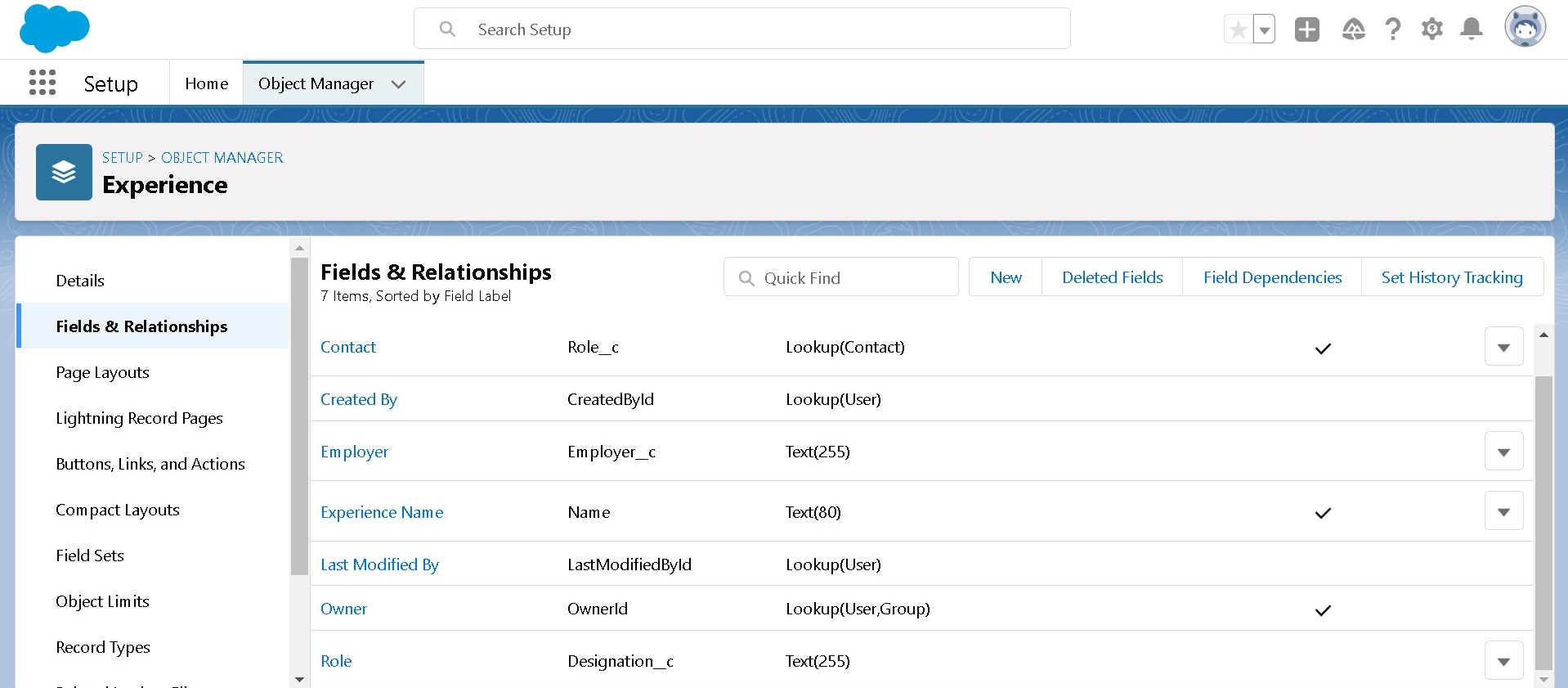Click the Deleted Fields button

[1112, 277]
